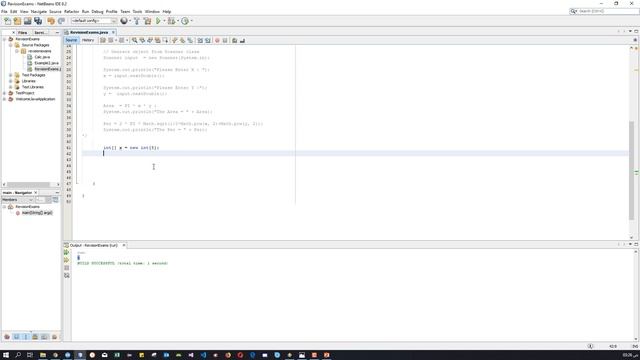
Task: Click the New Project toolbar icon
Action: 17,21
